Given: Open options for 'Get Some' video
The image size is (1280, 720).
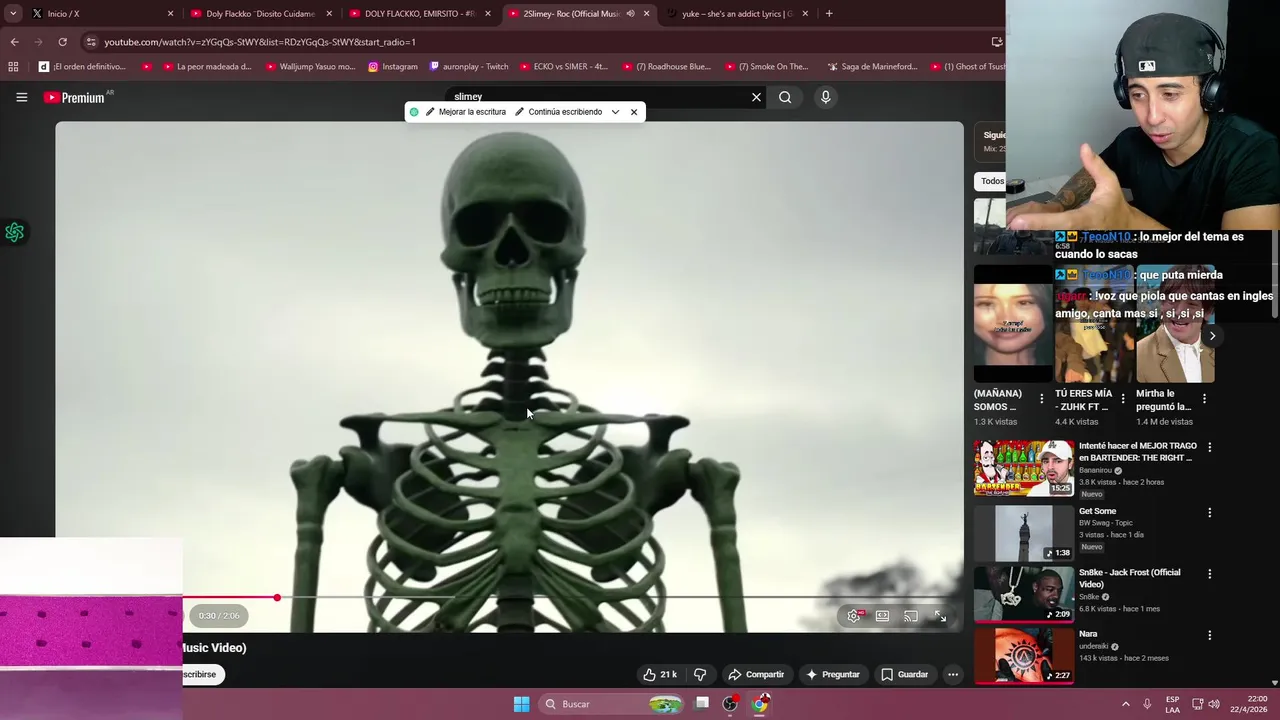Looking at the screenshot, I should pos(1209,512).
